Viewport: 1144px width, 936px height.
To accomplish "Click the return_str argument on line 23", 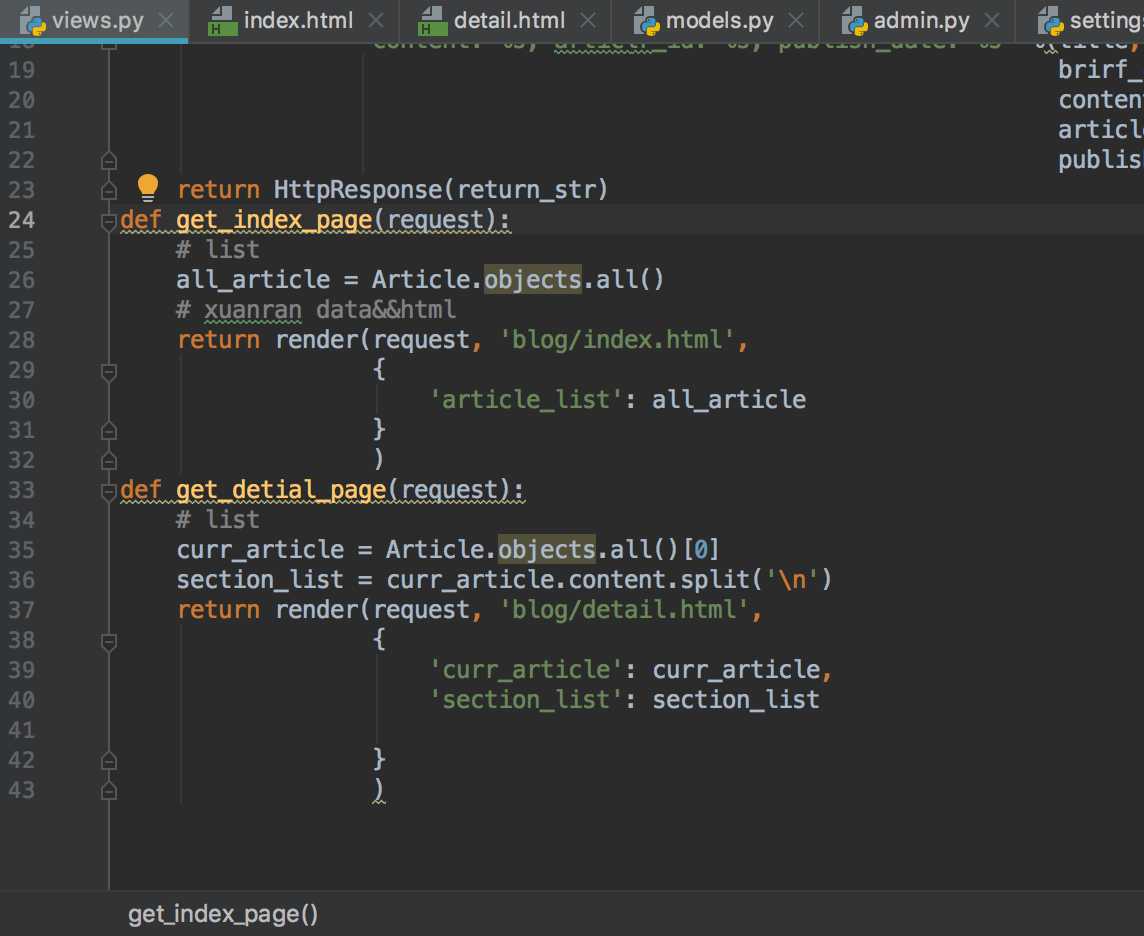I will (526, 190).
